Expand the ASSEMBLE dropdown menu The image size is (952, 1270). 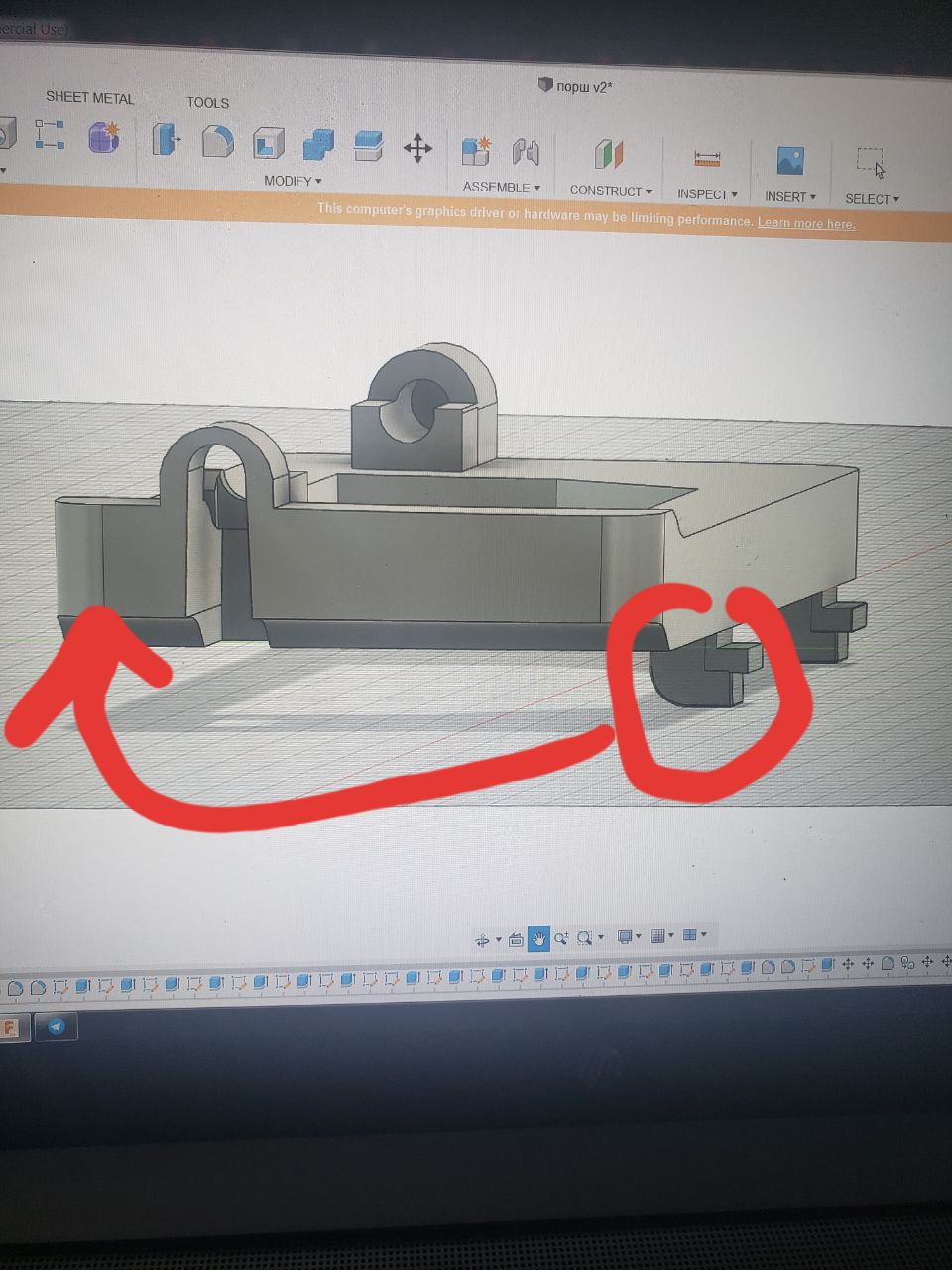[502, 187]
